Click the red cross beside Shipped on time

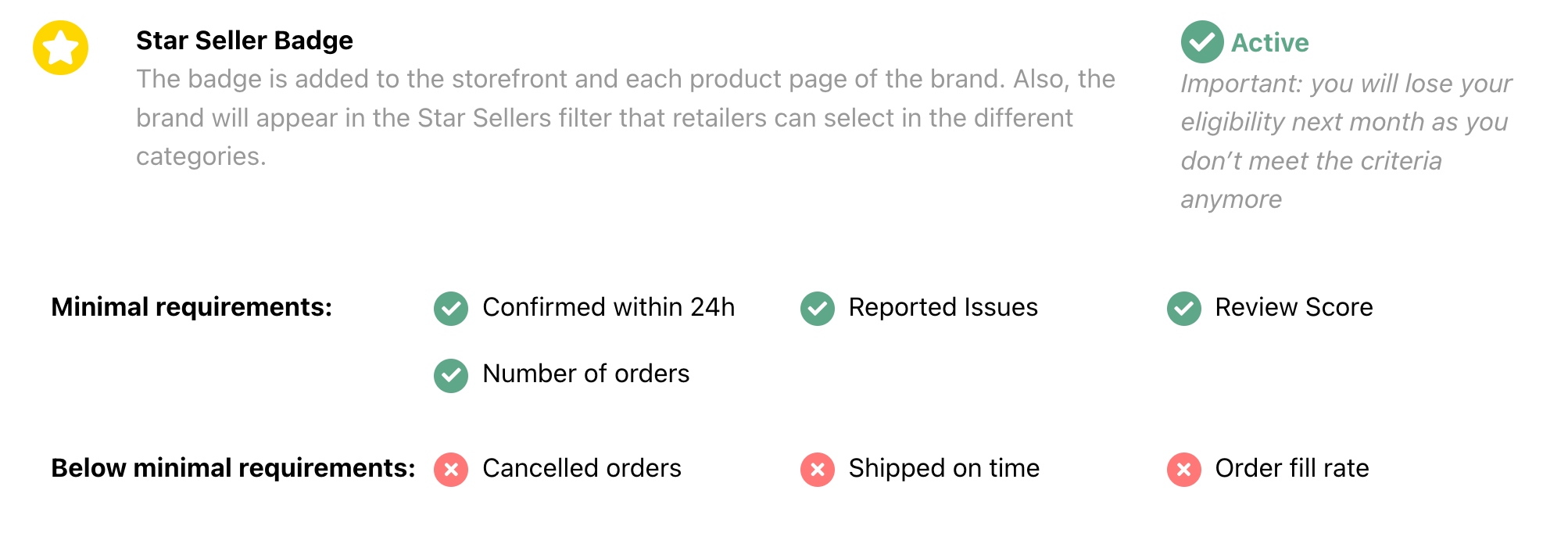818,470
